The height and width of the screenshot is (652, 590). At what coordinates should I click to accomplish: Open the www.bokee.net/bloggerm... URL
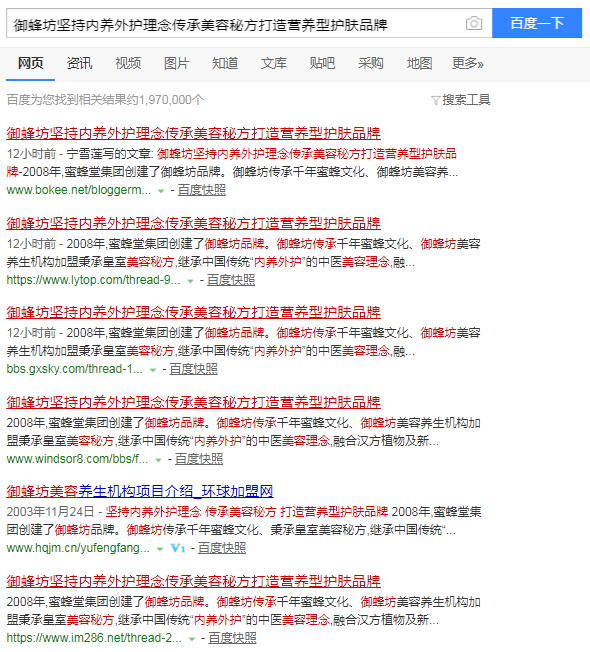tap(79, 190)
